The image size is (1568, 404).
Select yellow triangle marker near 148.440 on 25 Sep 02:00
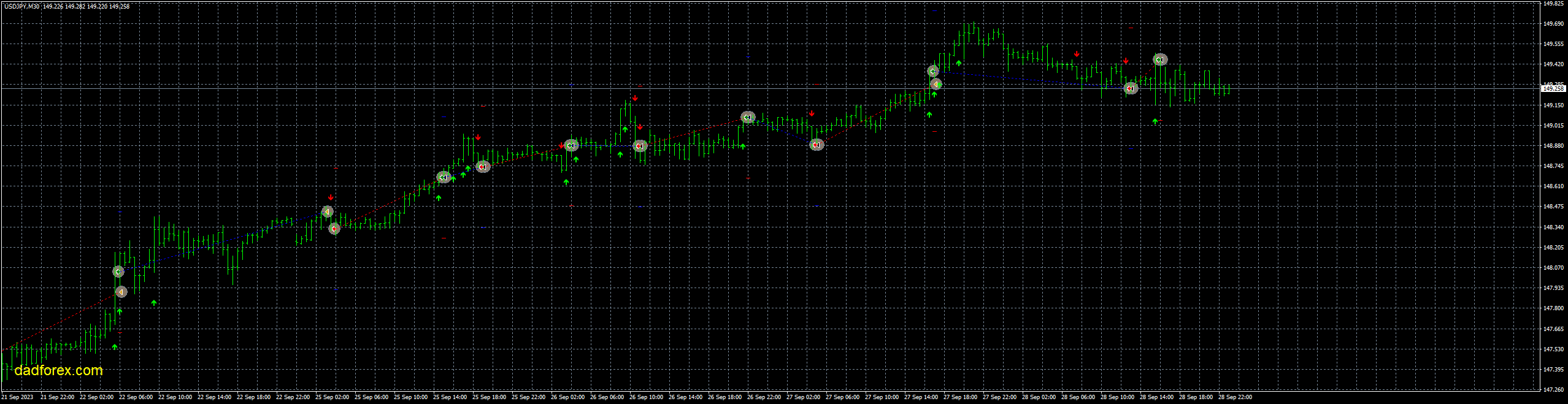(328, 212)
